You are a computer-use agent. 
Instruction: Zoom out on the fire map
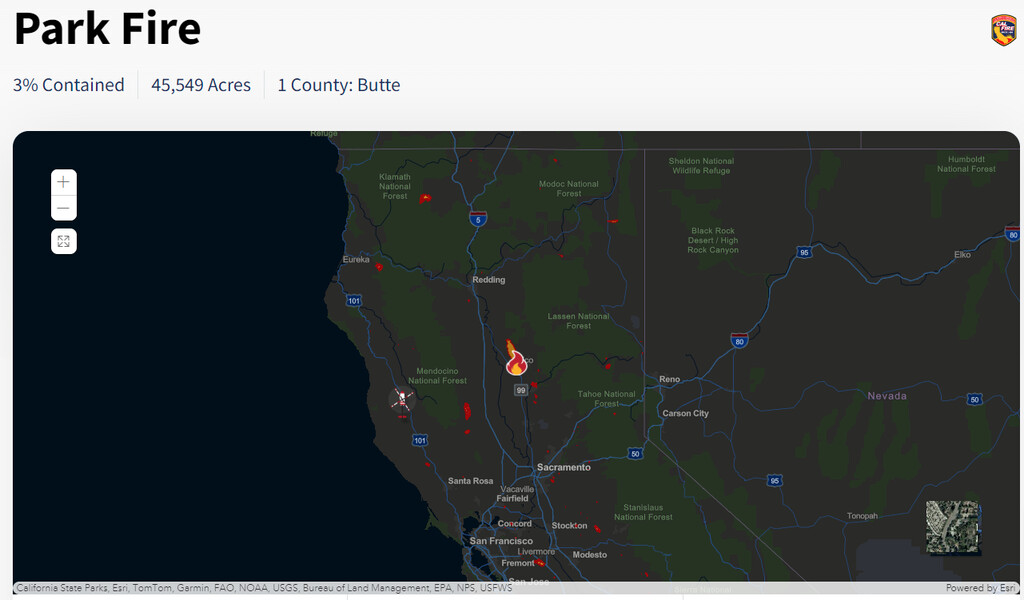(63, 208)
